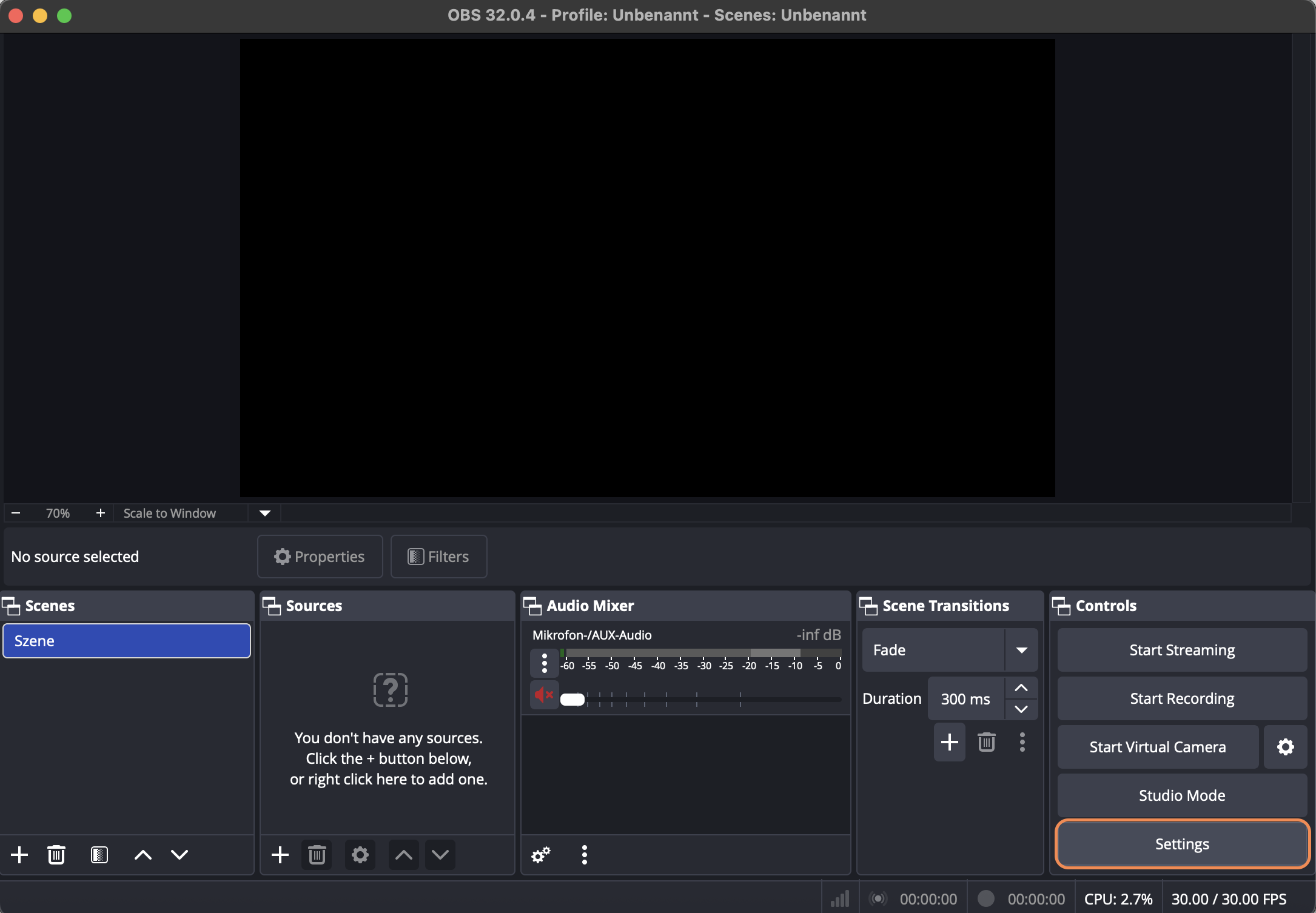Increase transition duration with up arrow
The width and height of the screenshot is (1316, 913).
pos(1021,688)
